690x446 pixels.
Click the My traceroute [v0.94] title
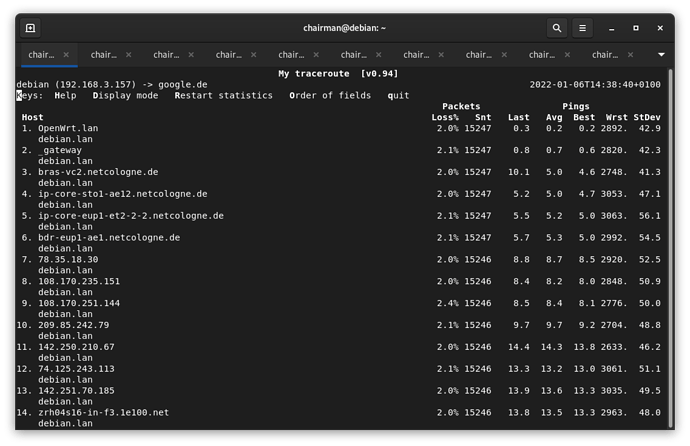point(338,73)
